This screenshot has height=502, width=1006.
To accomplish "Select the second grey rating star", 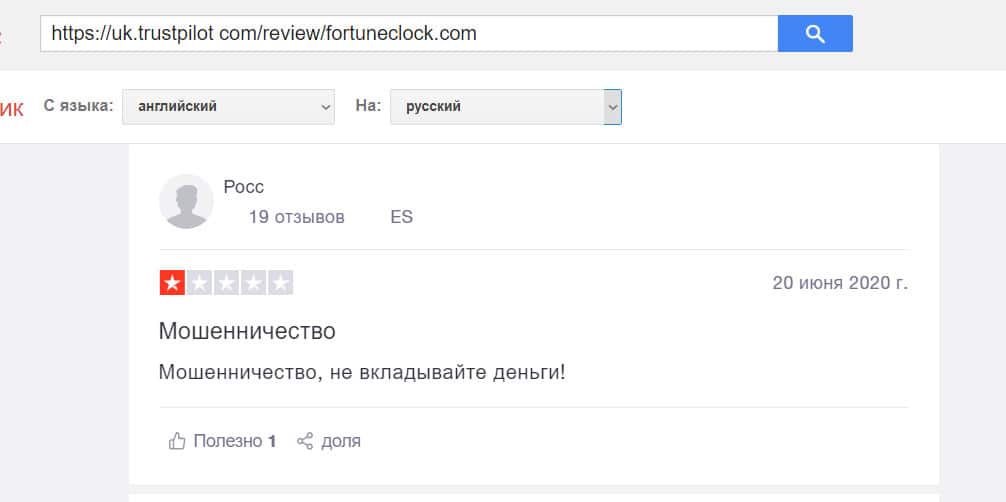I will pos(199,283).
